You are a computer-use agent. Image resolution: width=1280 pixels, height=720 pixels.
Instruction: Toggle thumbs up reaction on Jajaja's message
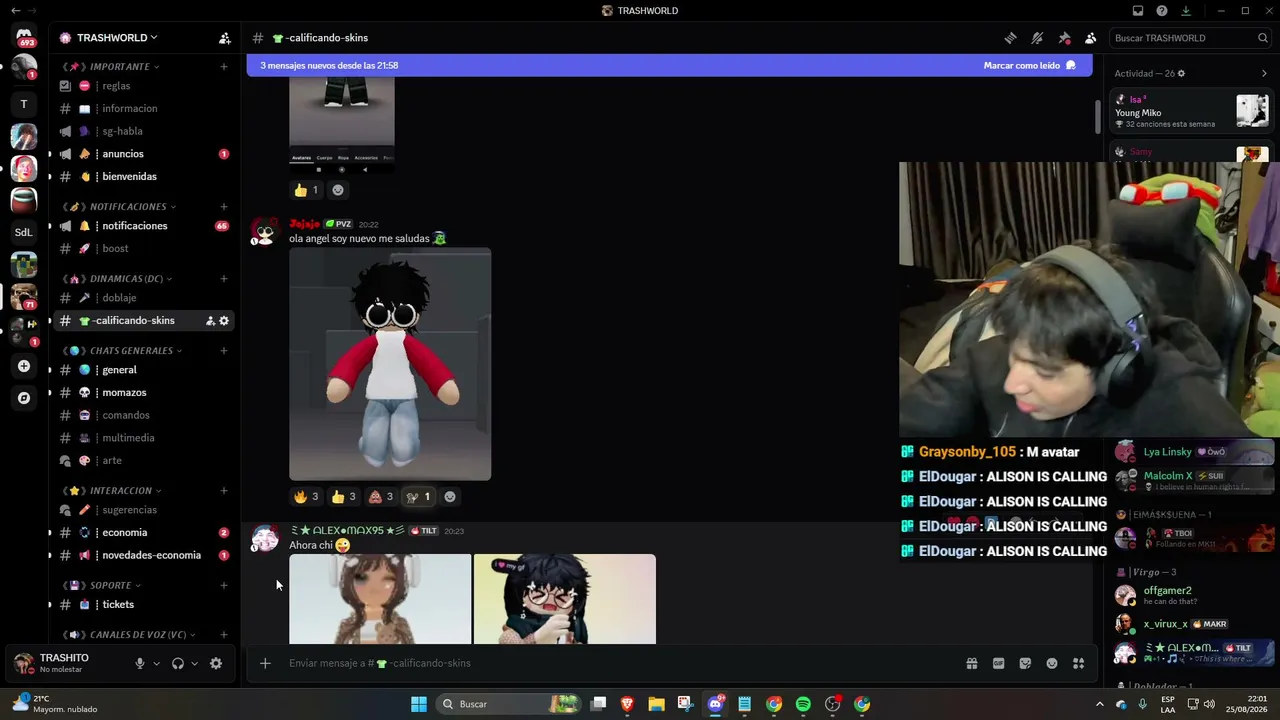pyautogui.click(x=344, y=497)
